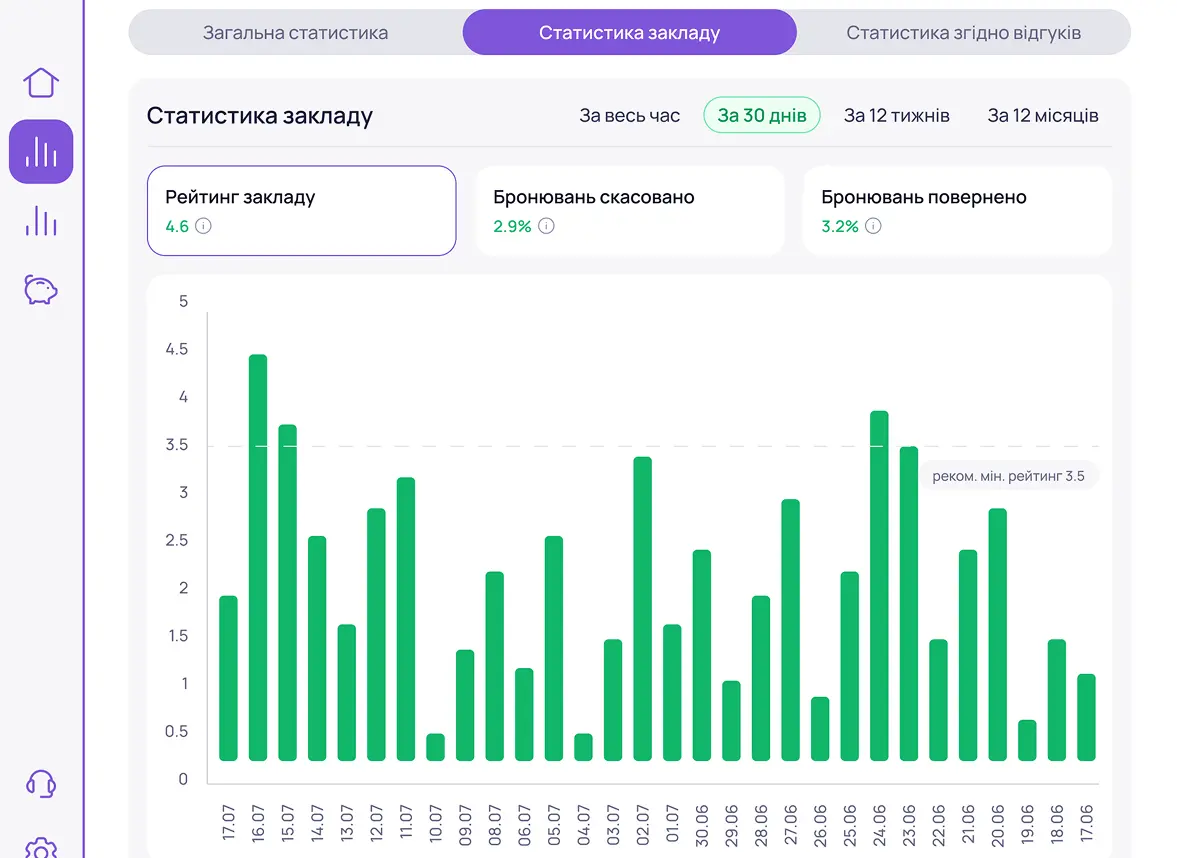
Task: Select the За 30 днів period filter
Action: coord(762,116)
